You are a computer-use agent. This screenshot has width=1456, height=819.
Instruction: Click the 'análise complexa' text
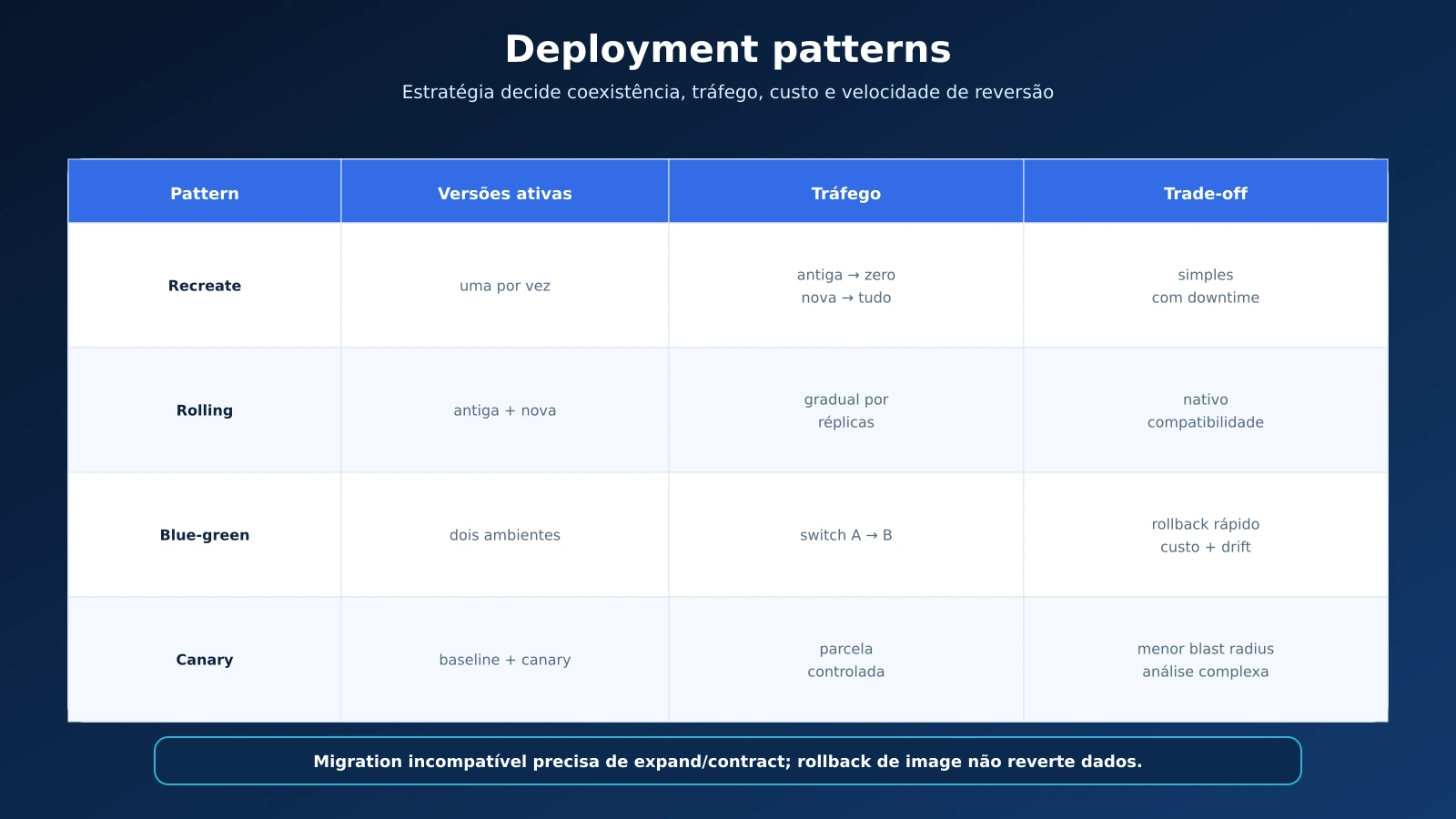coord(1206,672)
